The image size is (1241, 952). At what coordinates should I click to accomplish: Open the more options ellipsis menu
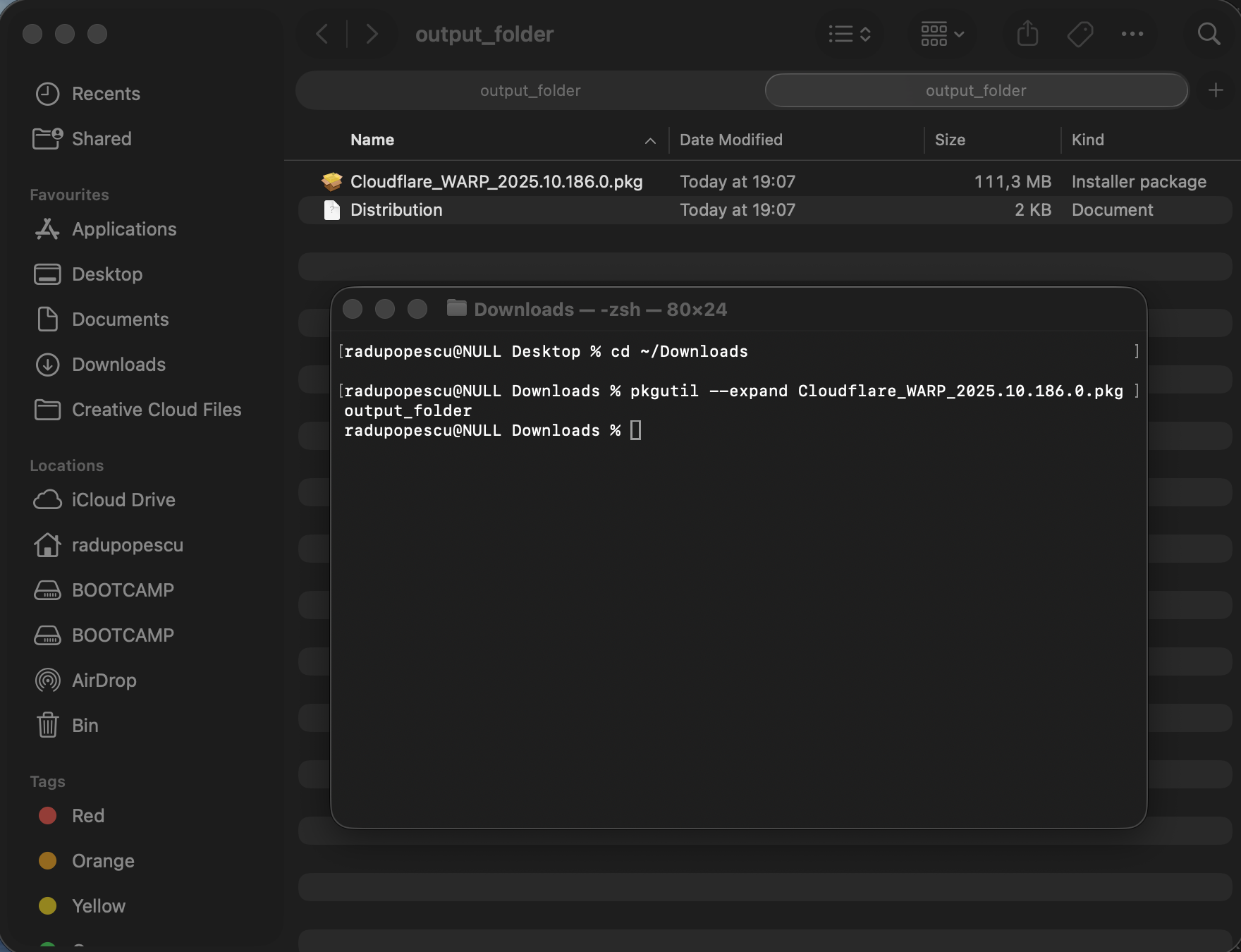[1132, 34]
